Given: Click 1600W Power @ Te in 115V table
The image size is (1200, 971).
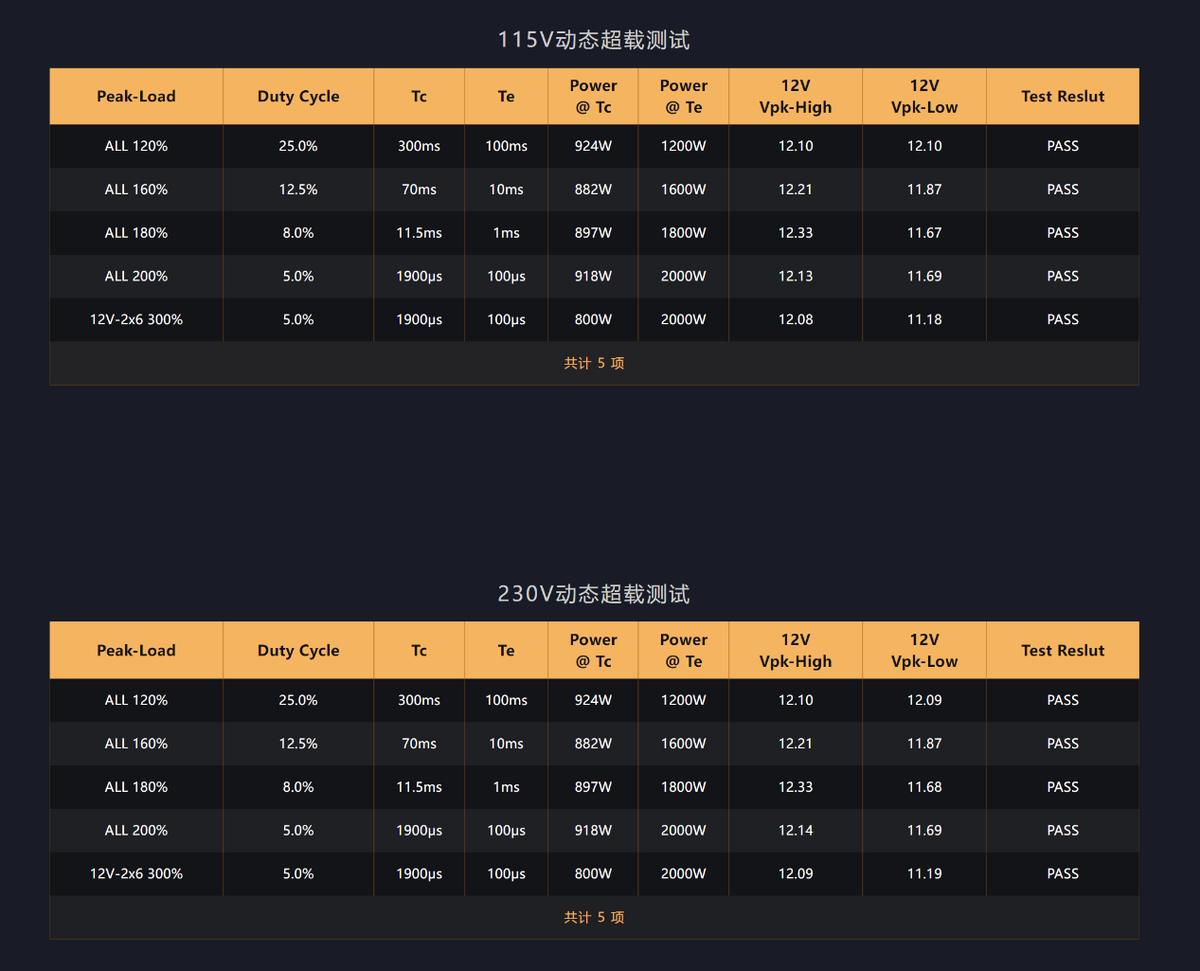Looking at the screenshot, I should pos(683,190).
